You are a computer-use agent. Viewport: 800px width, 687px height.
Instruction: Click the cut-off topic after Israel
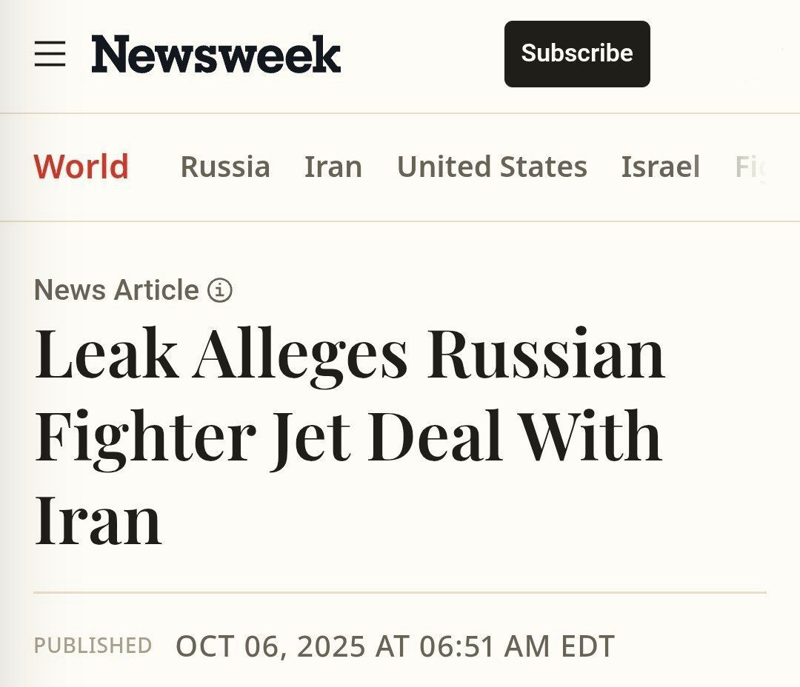click(x=748, y=166)
